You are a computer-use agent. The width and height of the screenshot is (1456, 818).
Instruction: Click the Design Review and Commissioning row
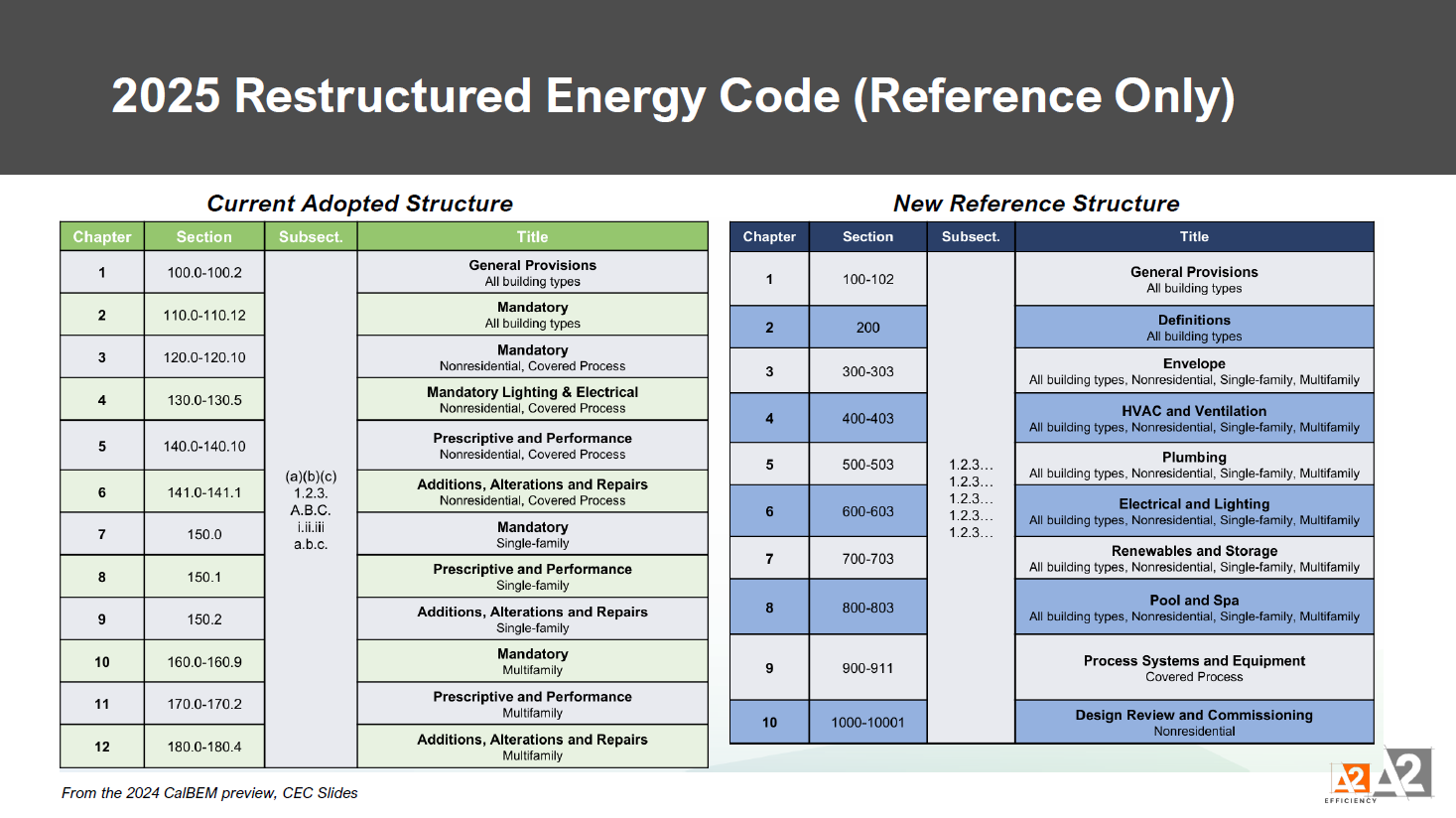[1194, 722]
